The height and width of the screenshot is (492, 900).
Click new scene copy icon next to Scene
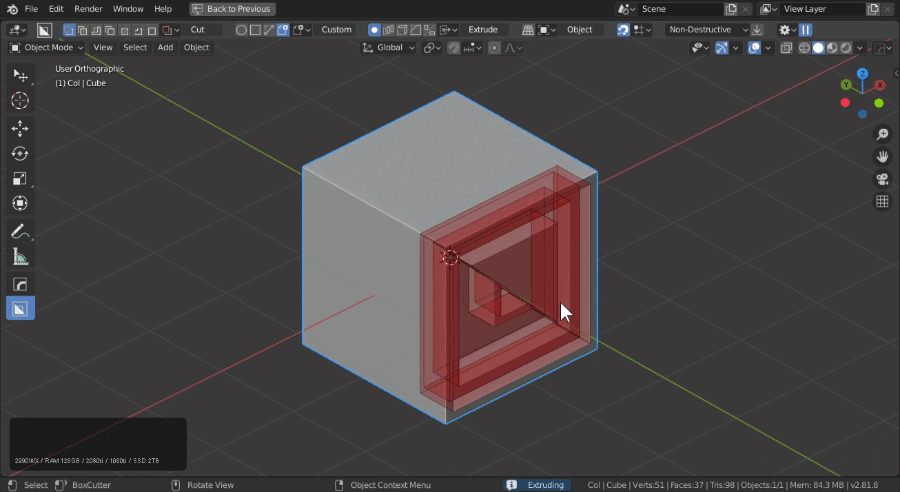731,9
